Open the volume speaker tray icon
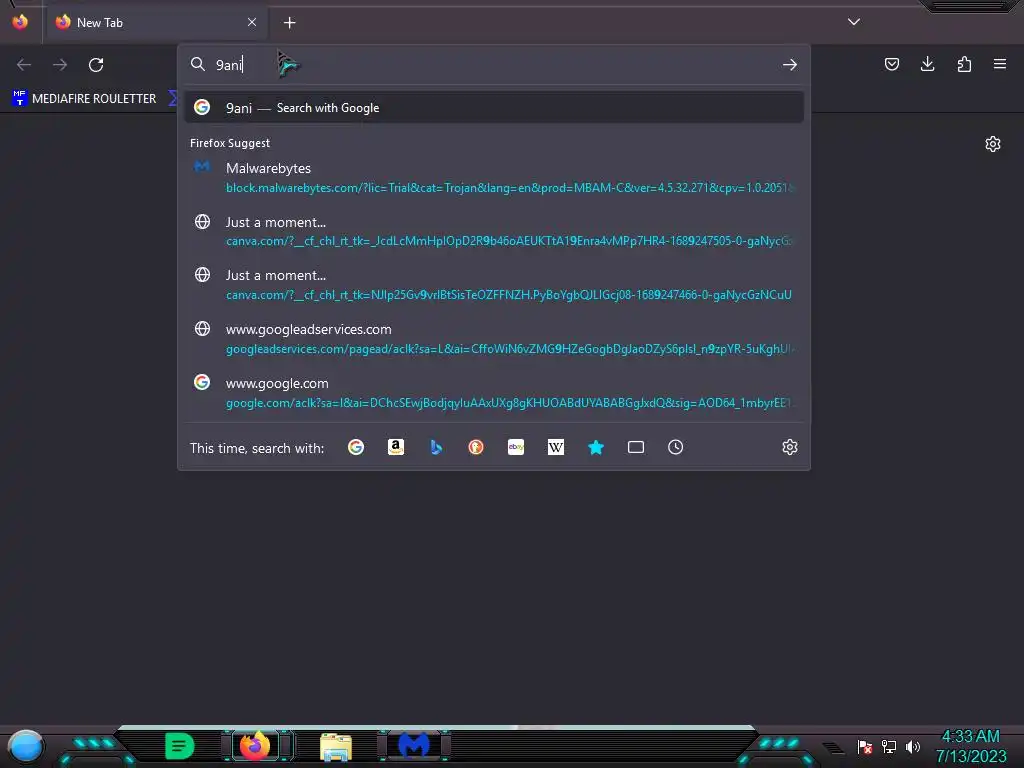Viewport: 1024px width, 768px height. click(x=913, y=746)
